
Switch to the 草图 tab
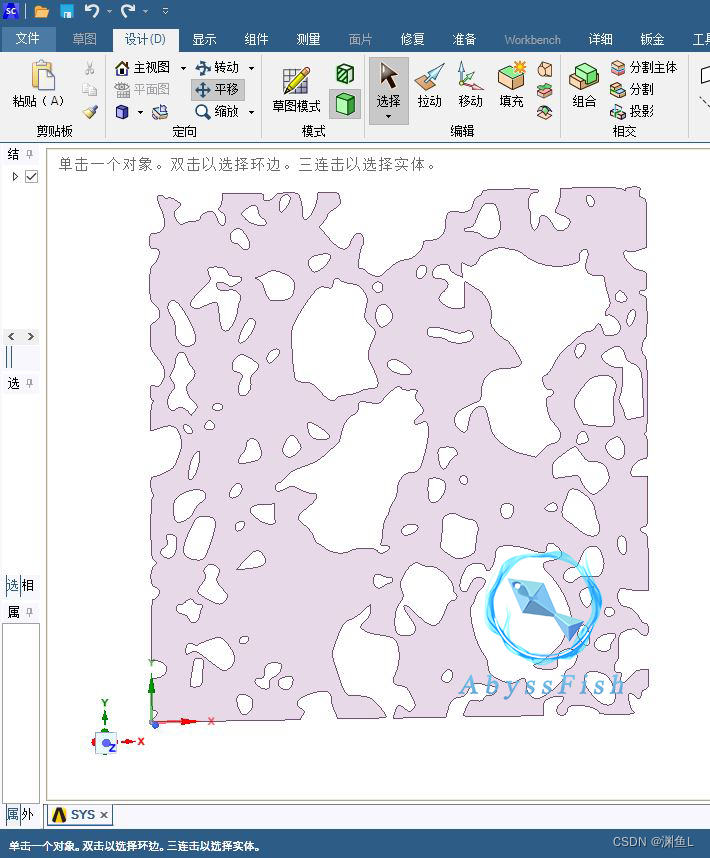[84, 39]
